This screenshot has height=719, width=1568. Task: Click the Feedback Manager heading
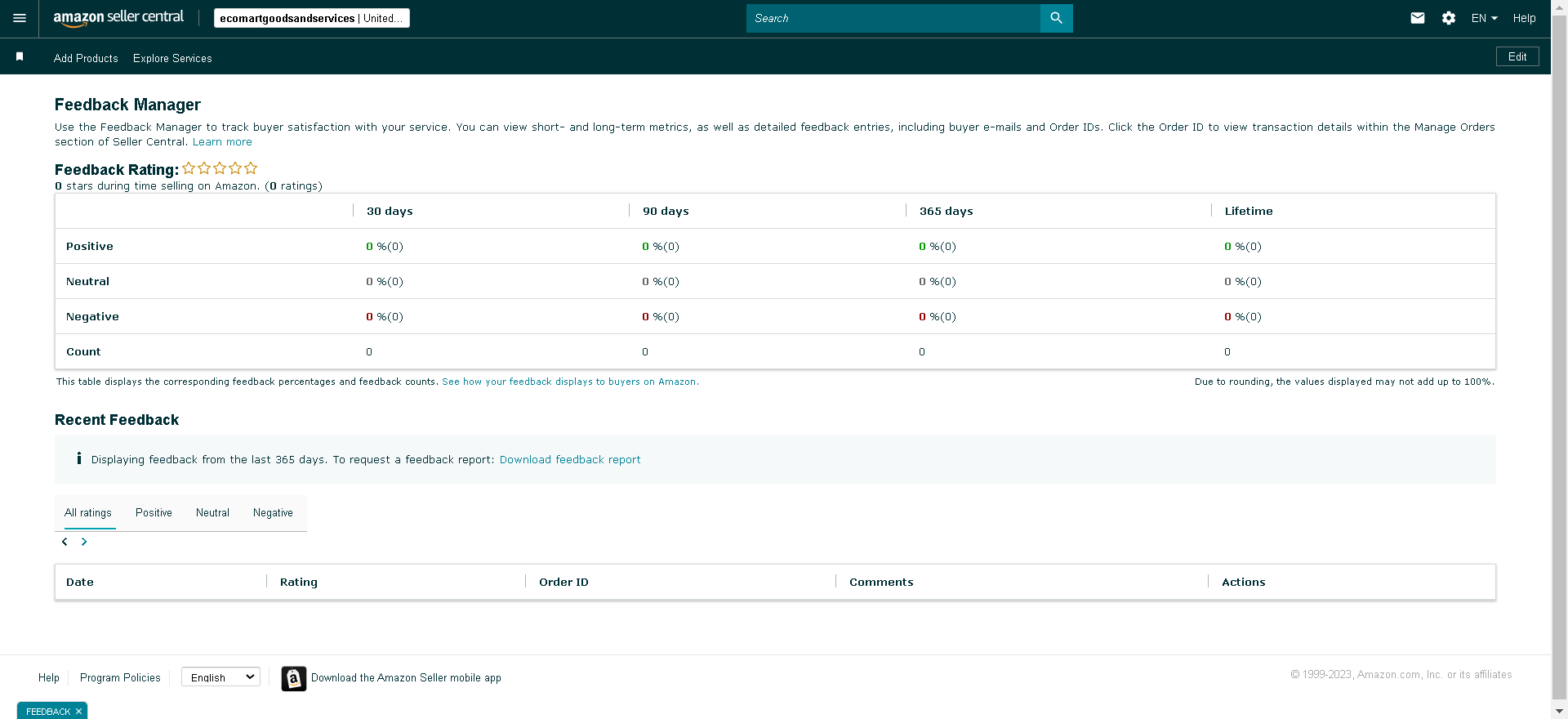click(127, 105)
